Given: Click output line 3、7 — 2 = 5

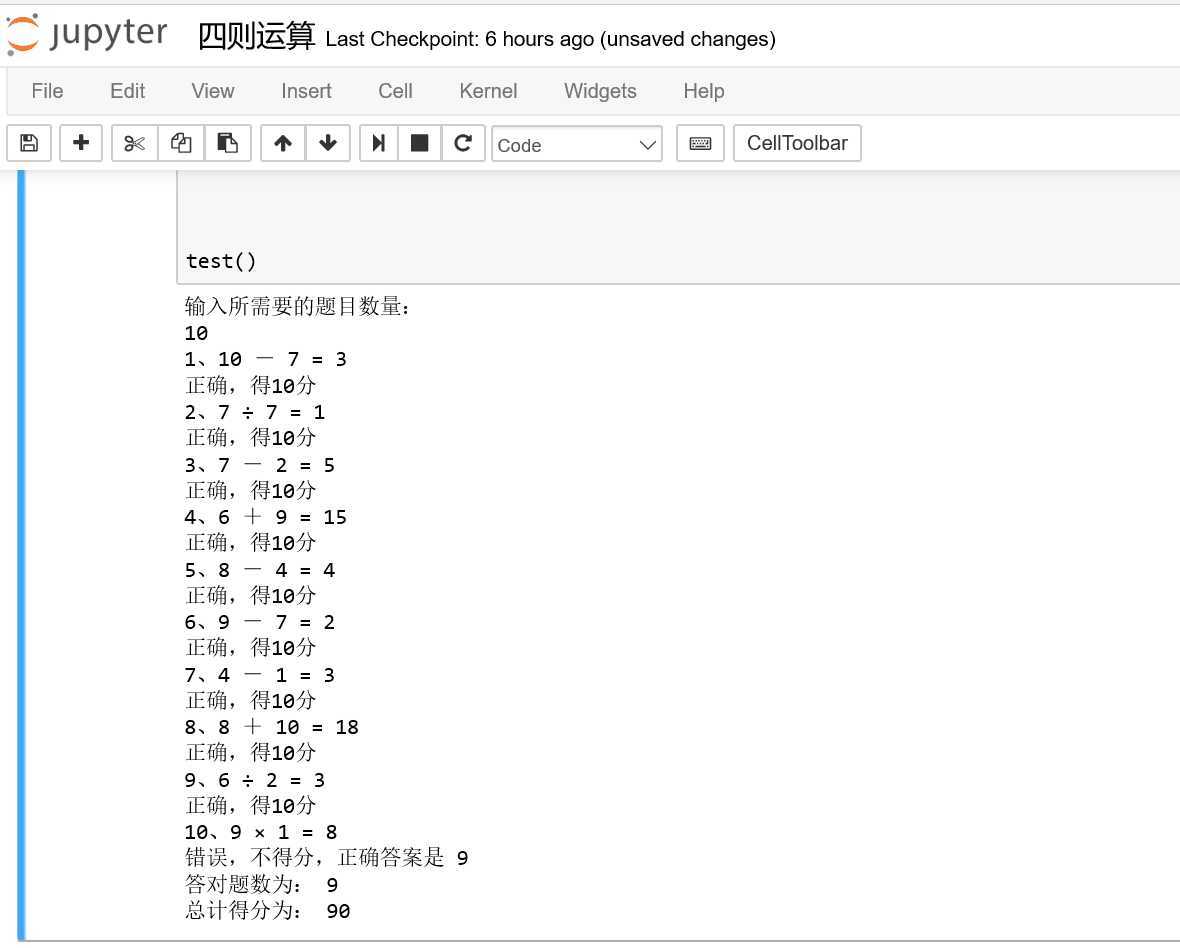Looking at the screenshot, I should coord(260,464).
